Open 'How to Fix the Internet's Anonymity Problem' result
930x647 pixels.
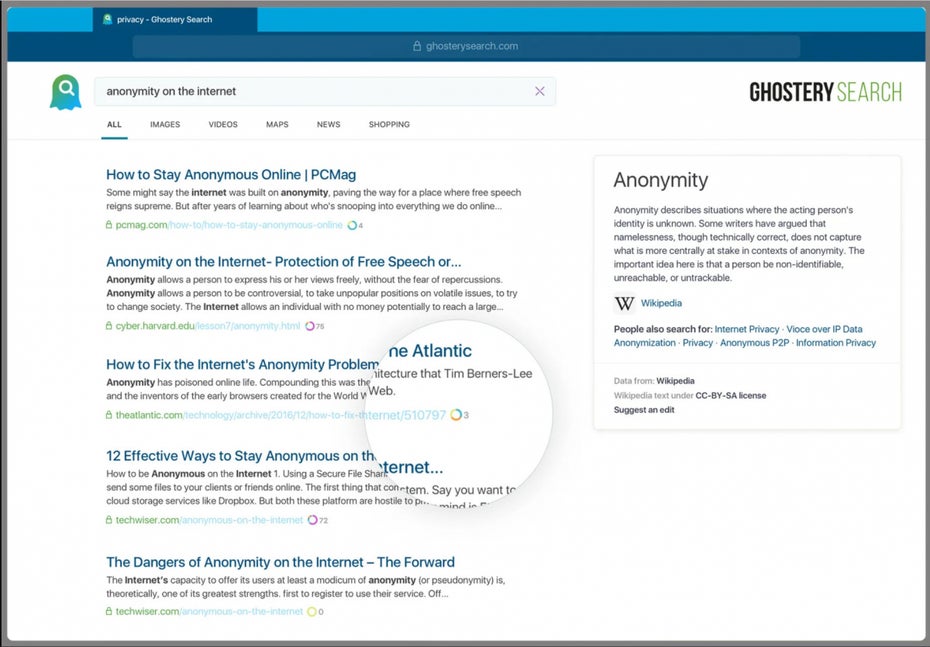[243, 365]
